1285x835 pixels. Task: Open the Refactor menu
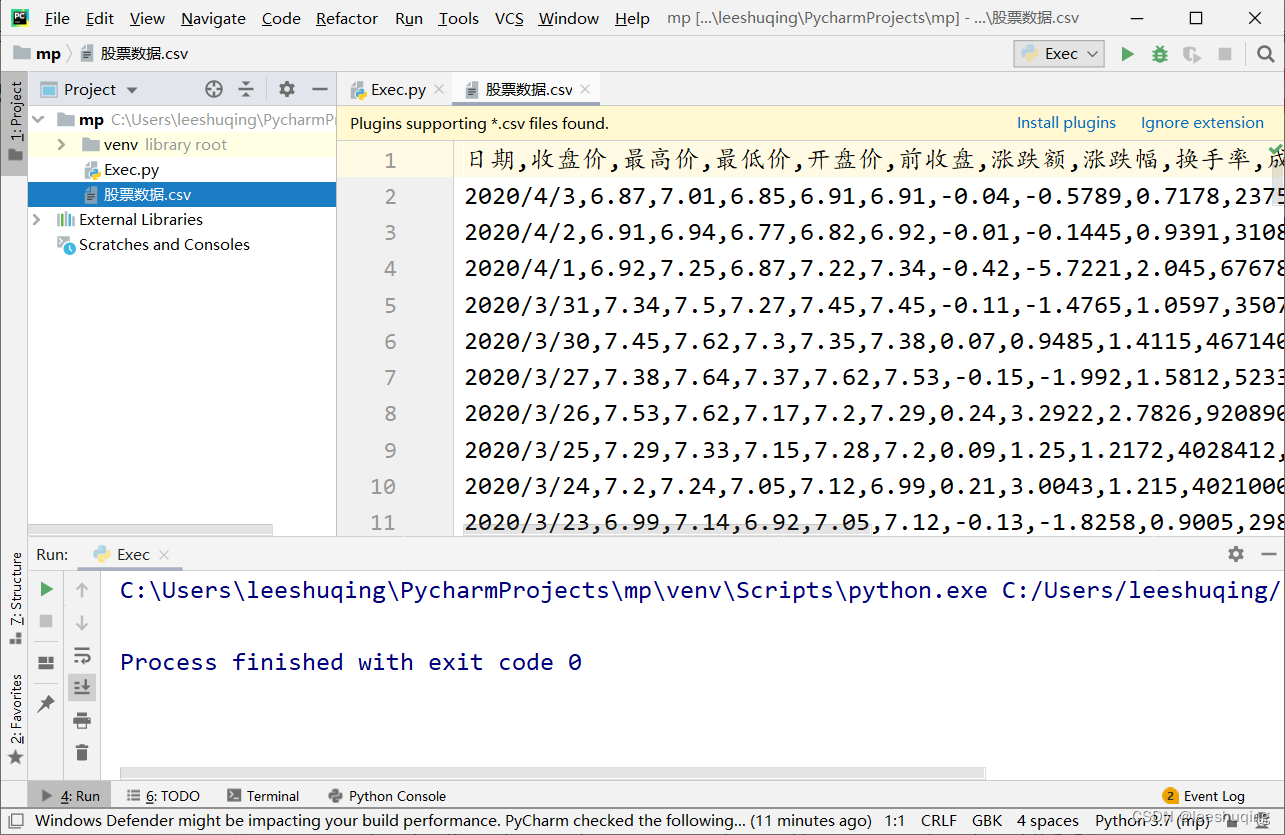tap(347, 18)
